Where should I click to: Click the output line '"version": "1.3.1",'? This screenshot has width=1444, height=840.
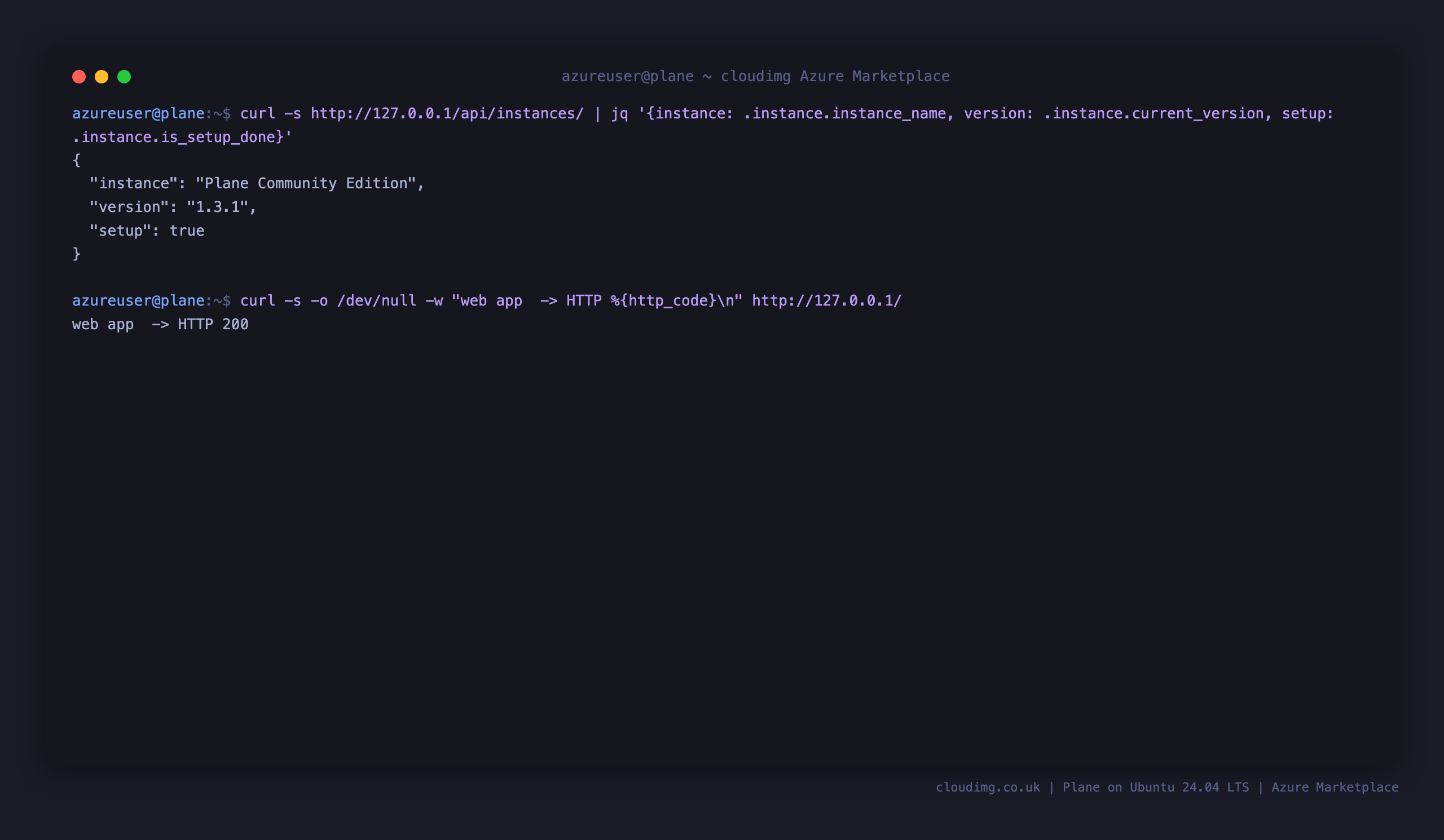173,207
